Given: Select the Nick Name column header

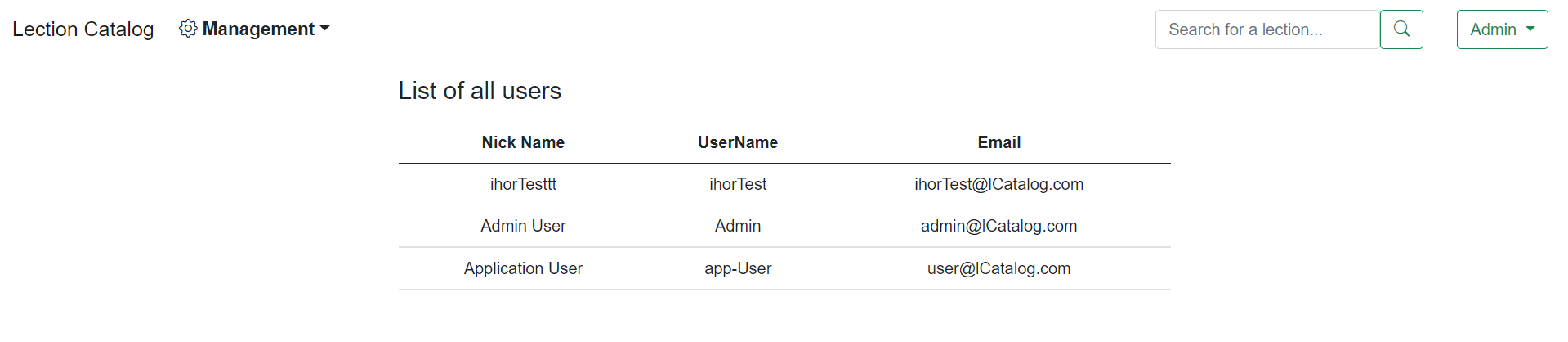Looking at the screenshot, I should click(523, 142).
